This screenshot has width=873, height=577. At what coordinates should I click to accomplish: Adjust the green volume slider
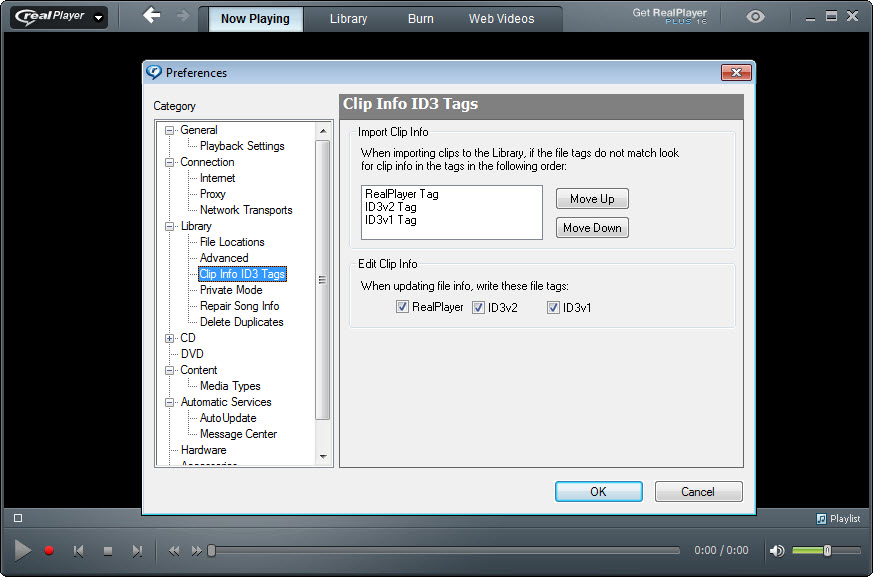click(826, 551)
